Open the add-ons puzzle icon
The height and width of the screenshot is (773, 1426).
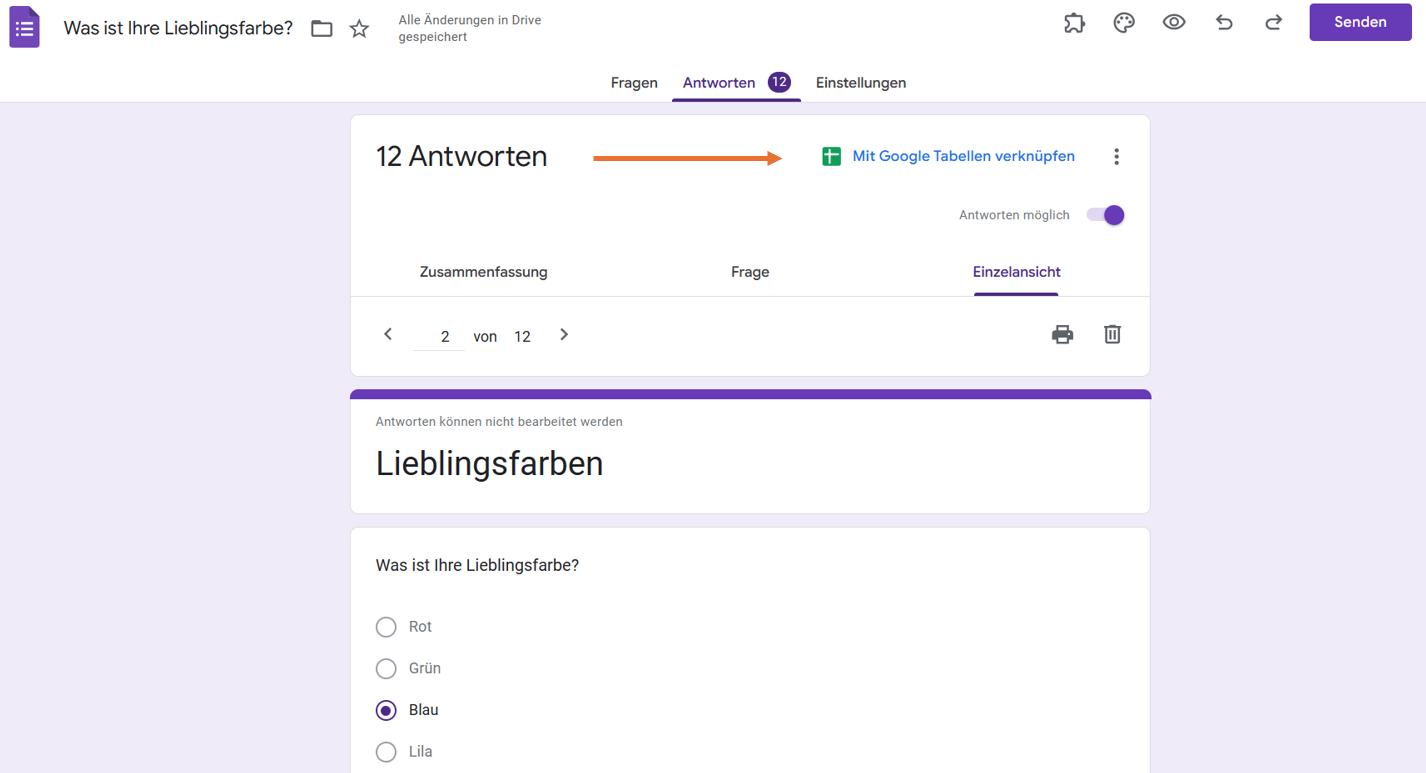click(1074, 23)
